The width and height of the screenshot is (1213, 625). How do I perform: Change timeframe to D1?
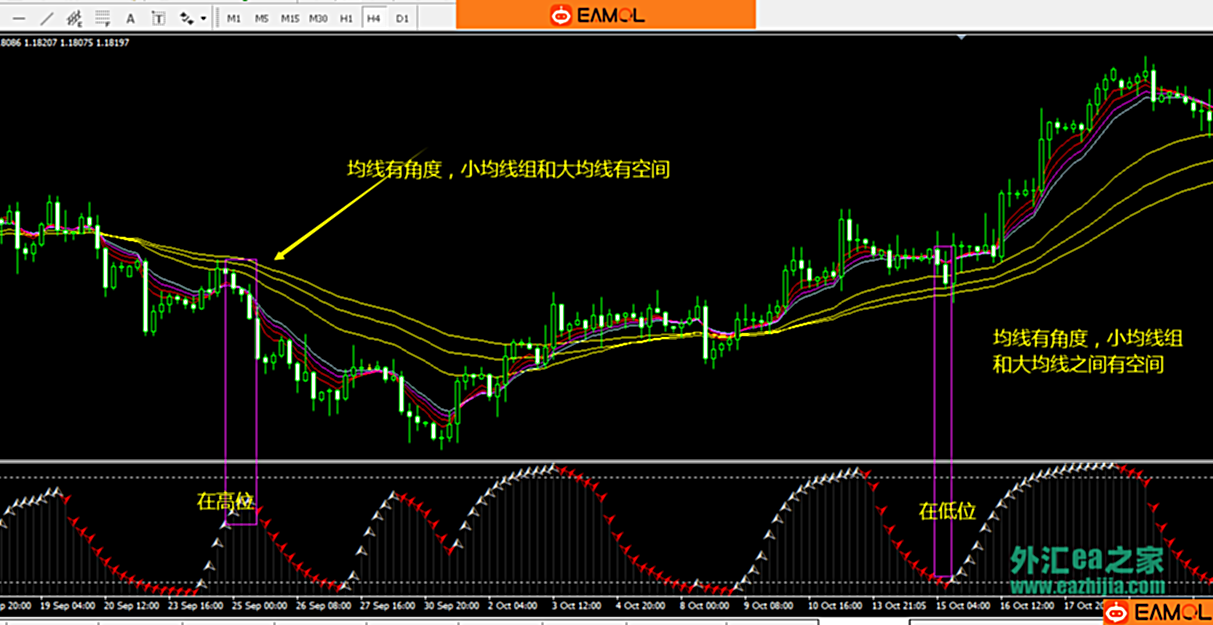[402, 18]
